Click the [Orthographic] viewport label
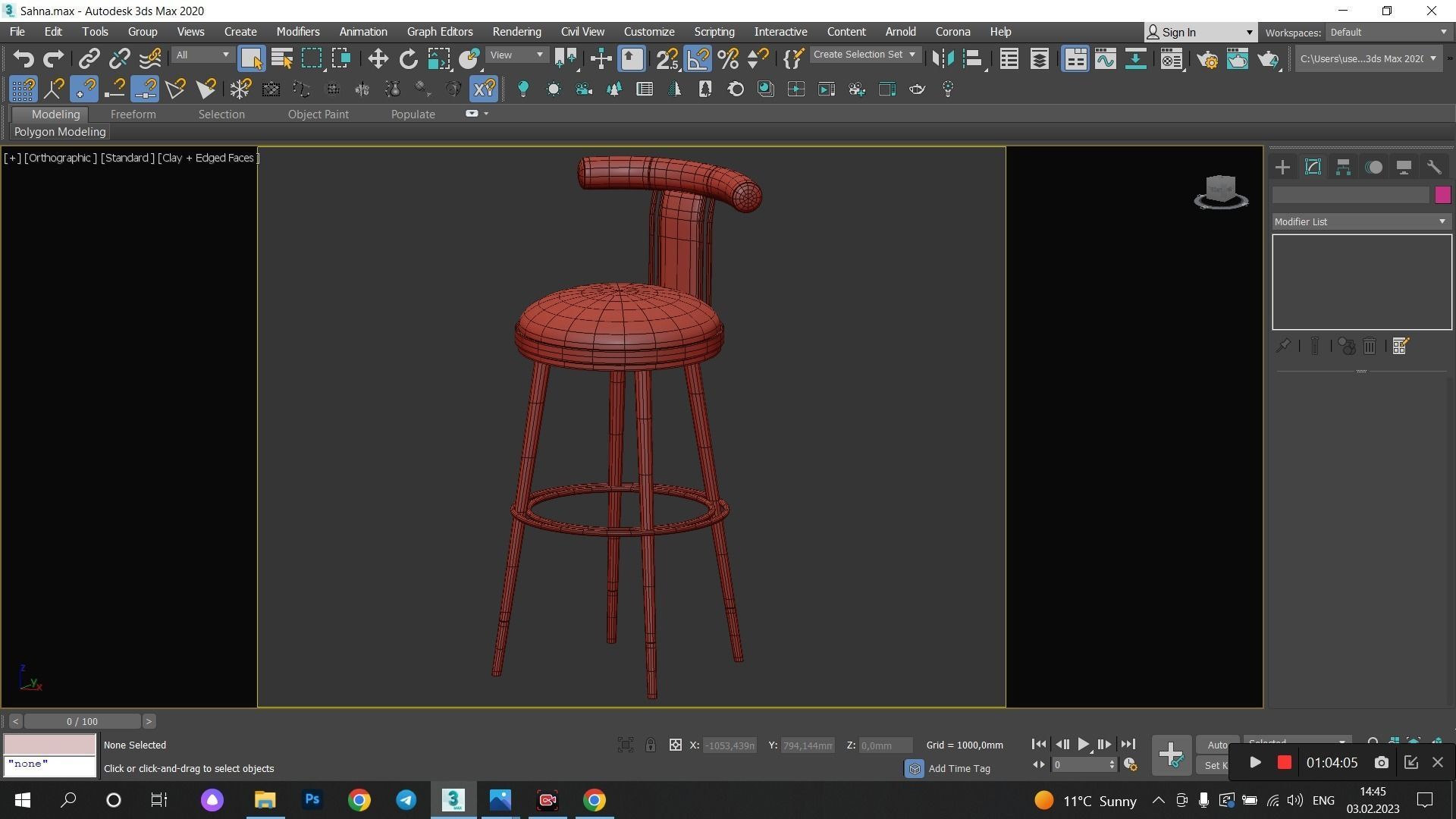This screenshot has width=1456, height=819. pyautogui.click(x=61, y=158)
